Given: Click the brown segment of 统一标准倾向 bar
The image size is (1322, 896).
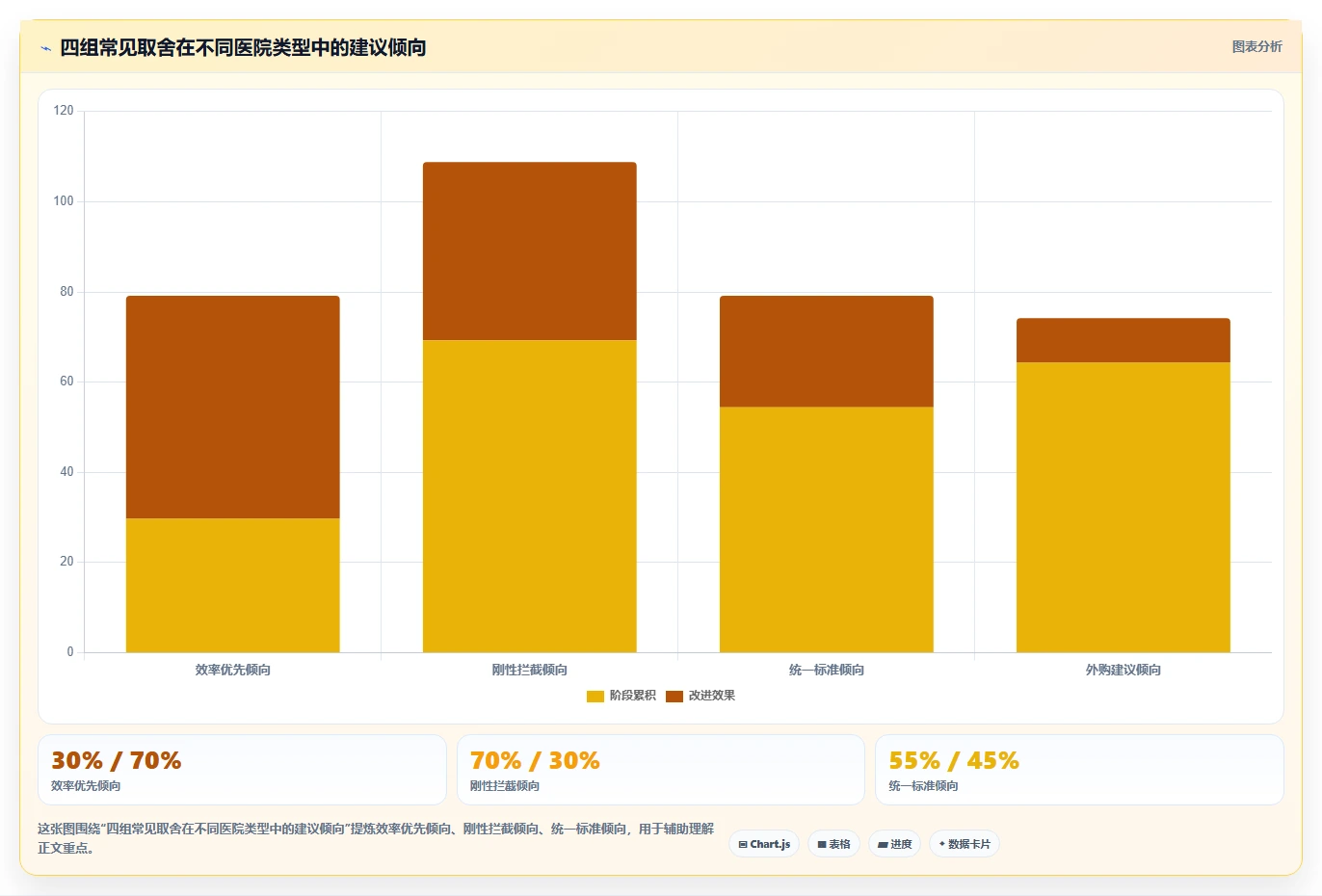Looking at the screenshot, I should click(x=827, y=351).
